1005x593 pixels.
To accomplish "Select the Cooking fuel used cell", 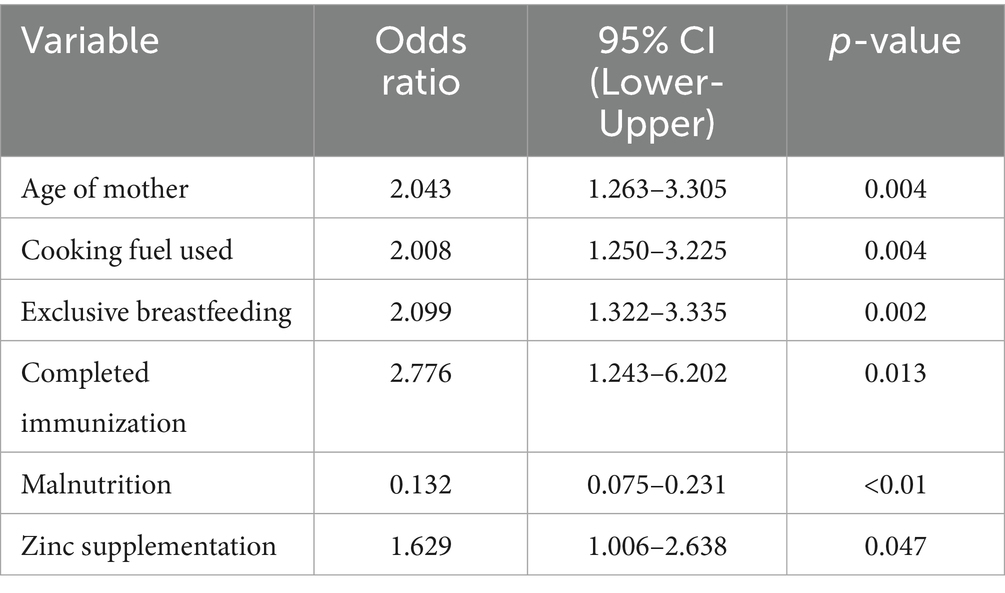I will coord(127,249).
